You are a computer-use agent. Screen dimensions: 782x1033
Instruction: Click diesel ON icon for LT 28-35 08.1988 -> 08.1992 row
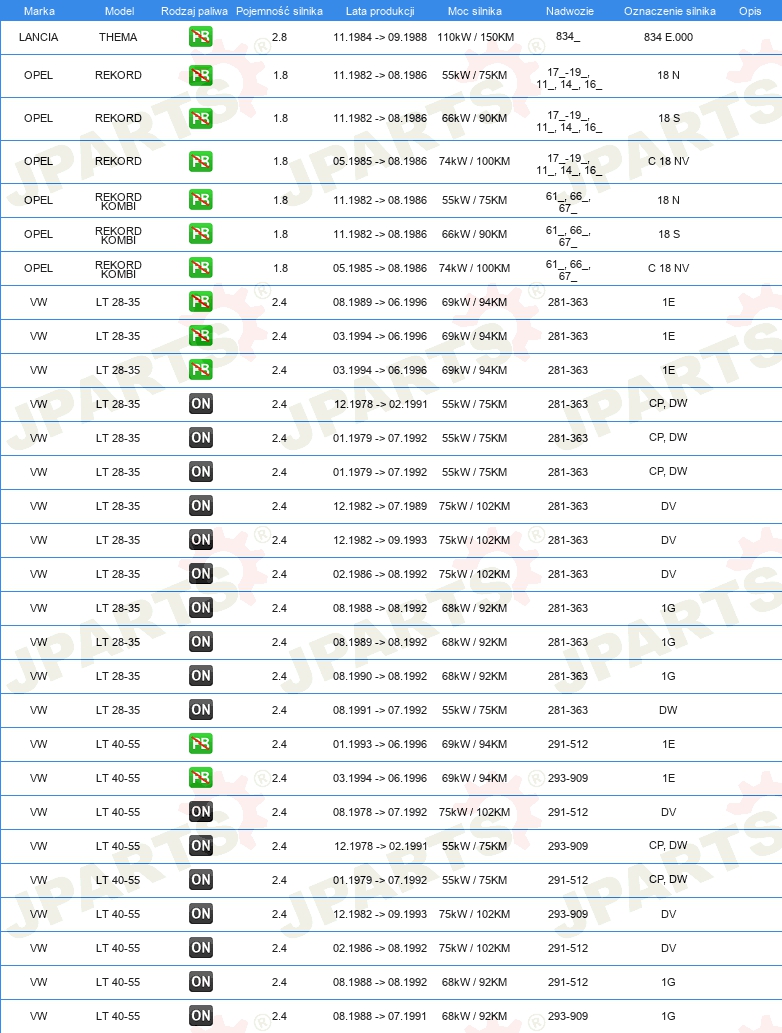point(201,608)
